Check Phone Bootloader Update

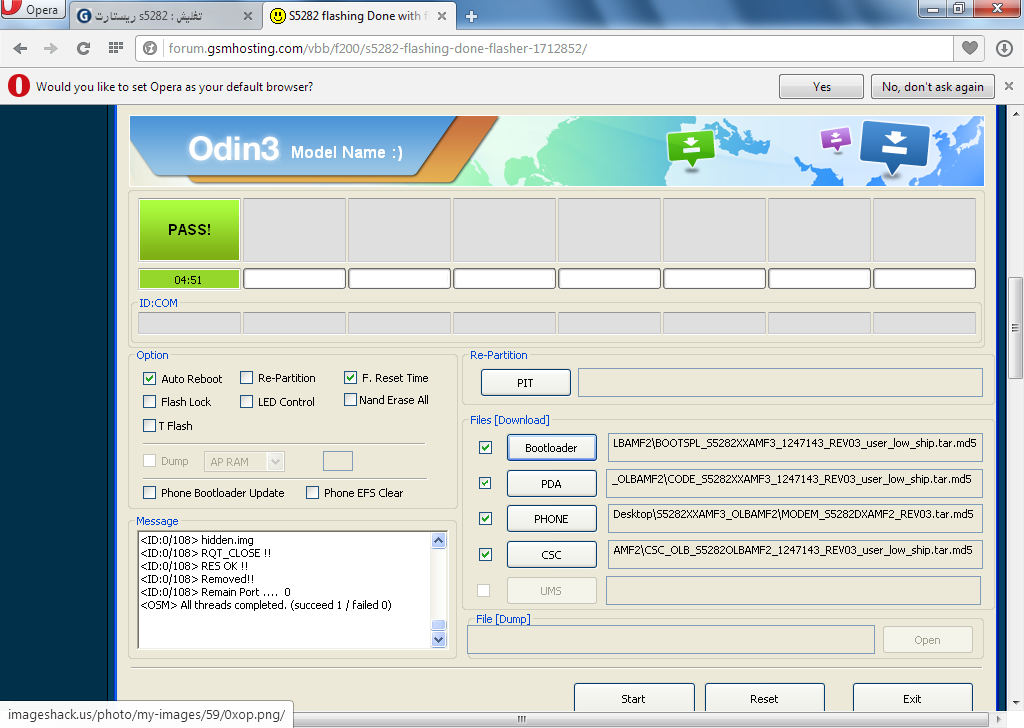(x=150, y=492)
